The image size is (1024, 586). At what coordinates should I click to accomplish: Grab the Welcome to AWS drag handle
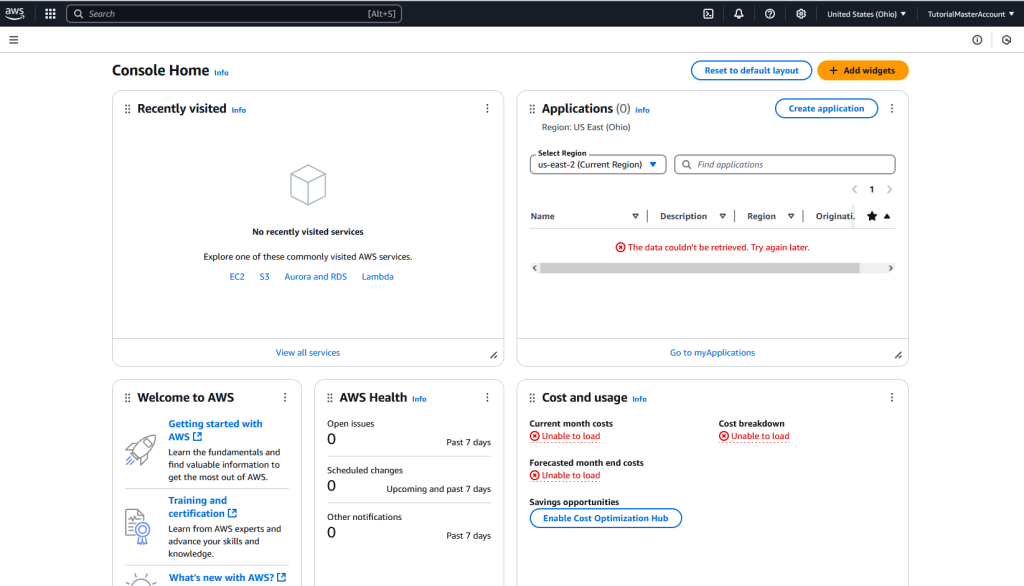[x=127, y=398]
